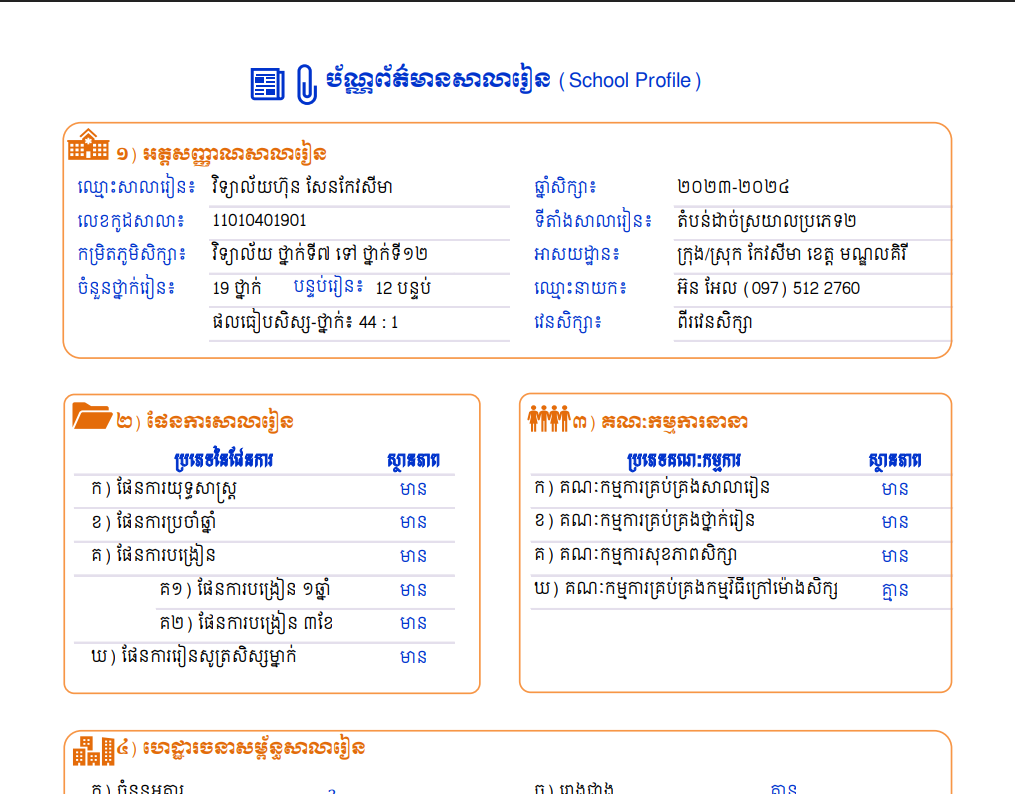Click the "មាន" status of ផែនការរៀនសូត្រសិស្សម្នាក់
1015x794 pixels.
point(414,657)
